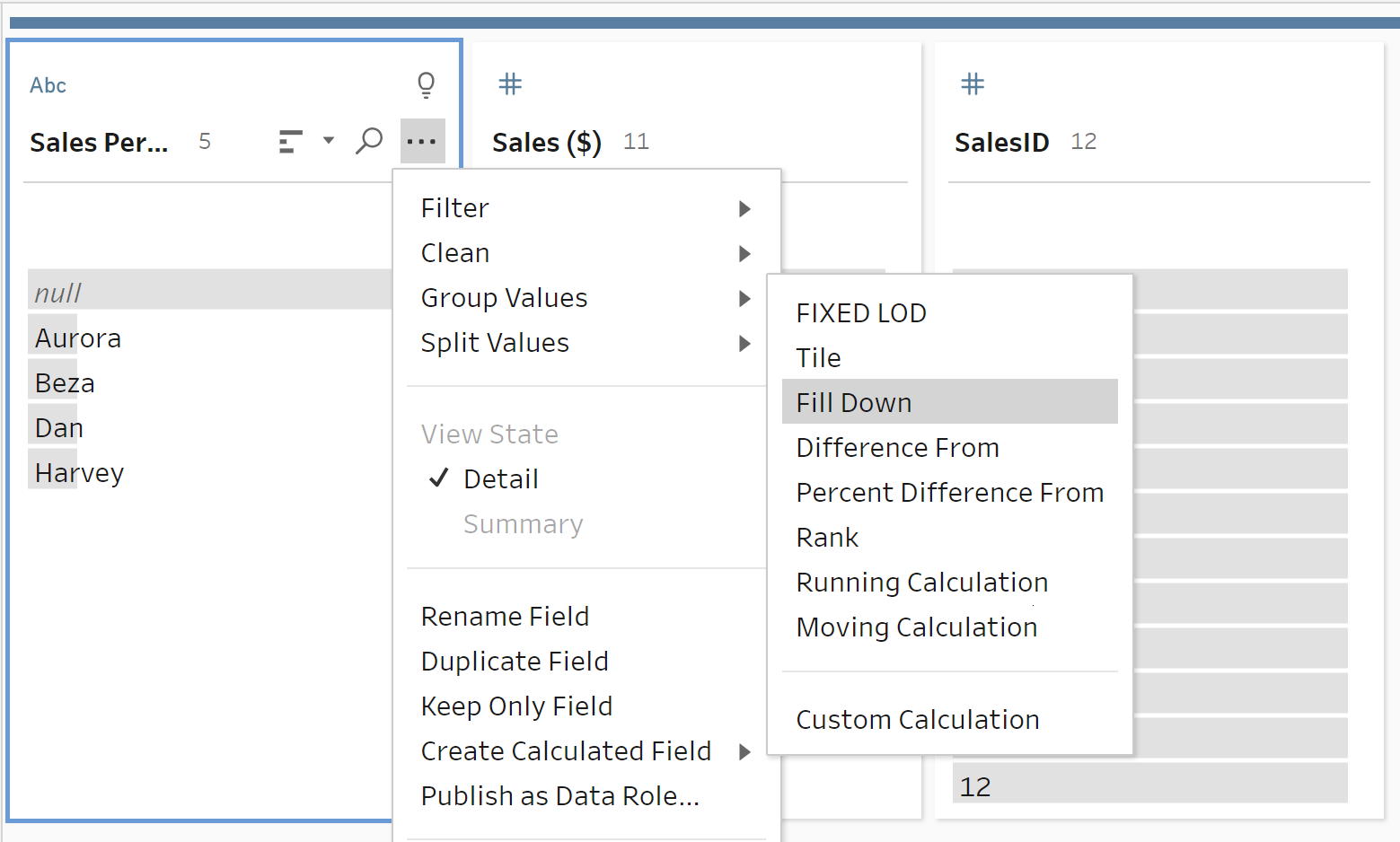Click the number type icon above Sales ($)
The width and height of the screenshot is (1400, 842).
coord(510,84)
